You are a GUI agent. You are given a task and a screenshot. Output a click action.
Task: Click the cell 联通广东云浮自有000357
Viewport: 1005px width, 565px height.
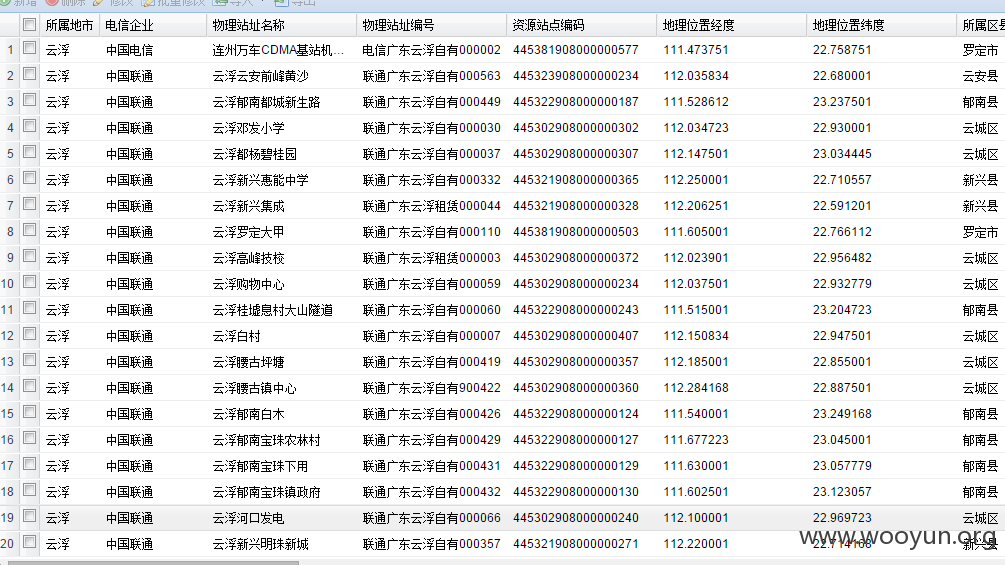[x=431, y=544]
